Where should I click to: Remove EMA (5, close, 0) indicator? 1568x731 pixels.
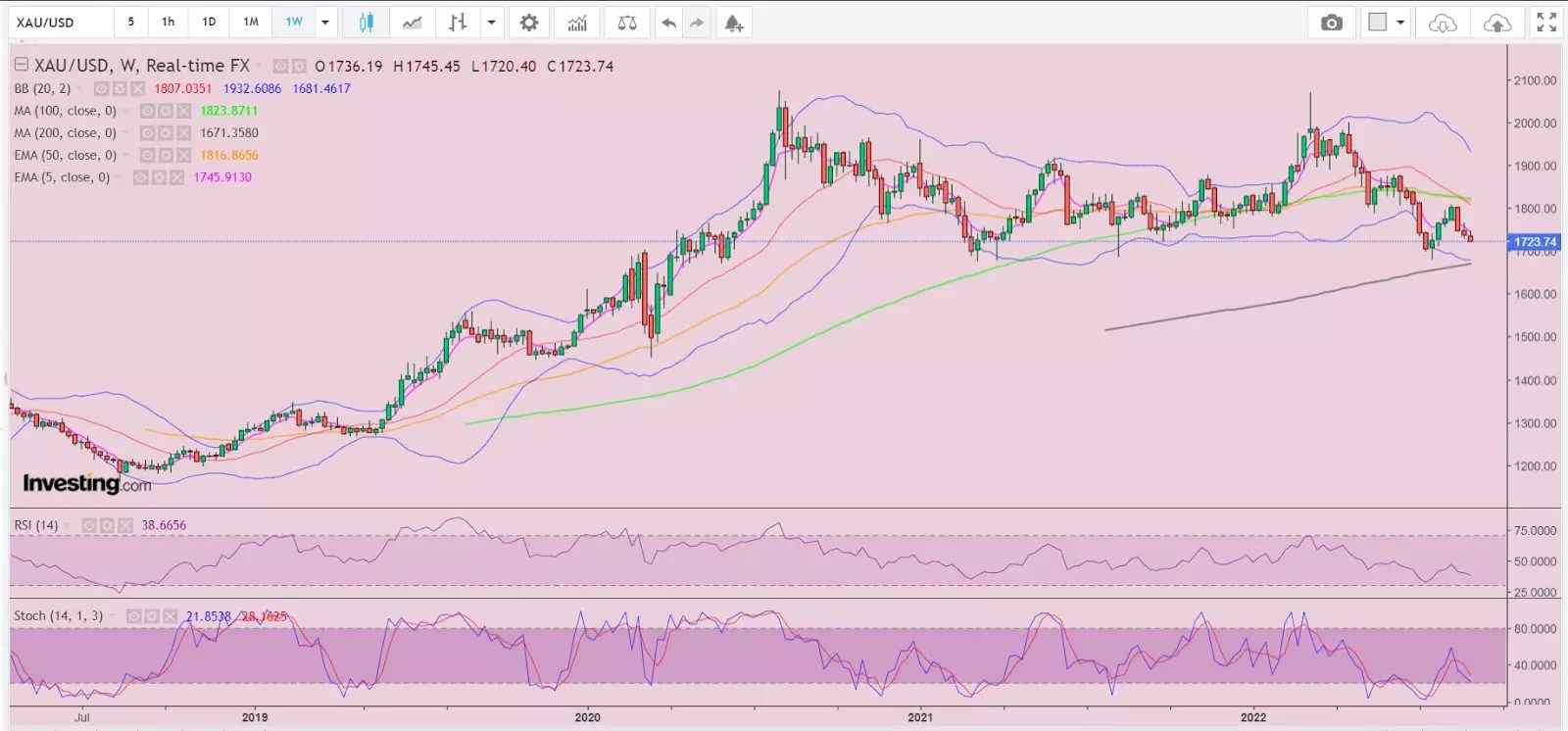tap(176, 177)
